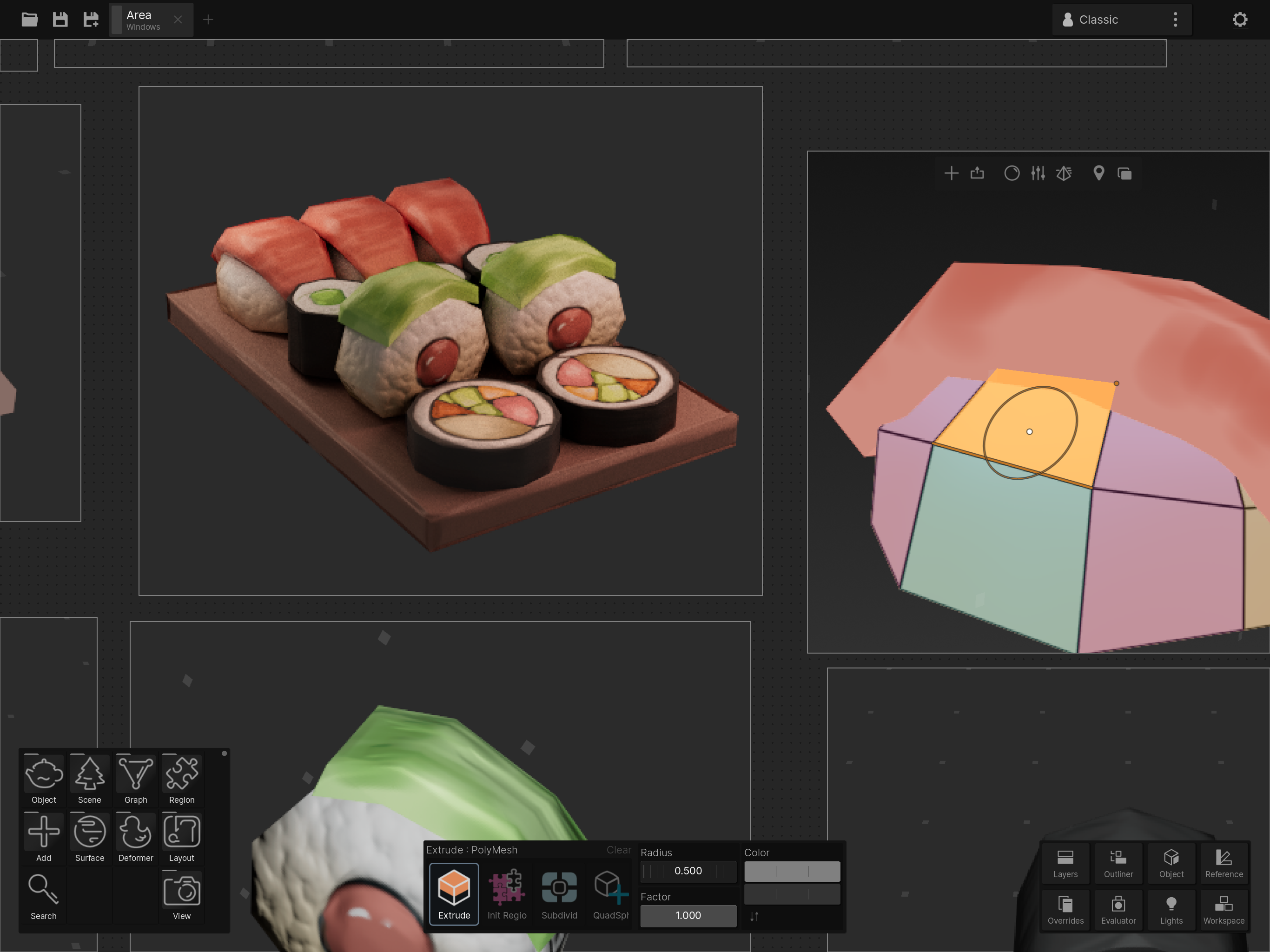Open the Layers panel
Screen dimensions: 1270x952
[1065, 864]
